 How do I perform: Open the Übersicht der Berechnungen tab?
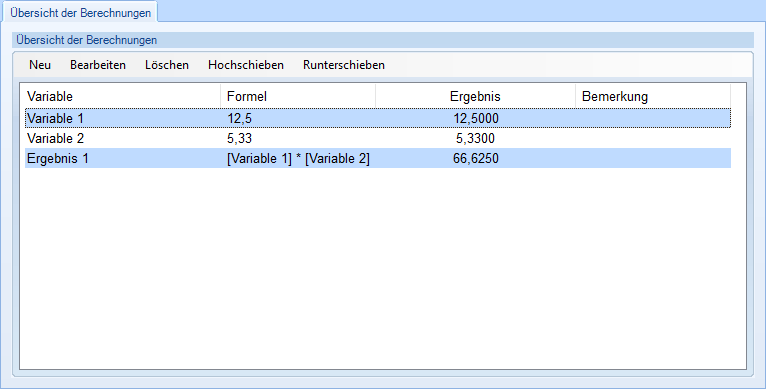pyautogui.click(x=81, y=13)
